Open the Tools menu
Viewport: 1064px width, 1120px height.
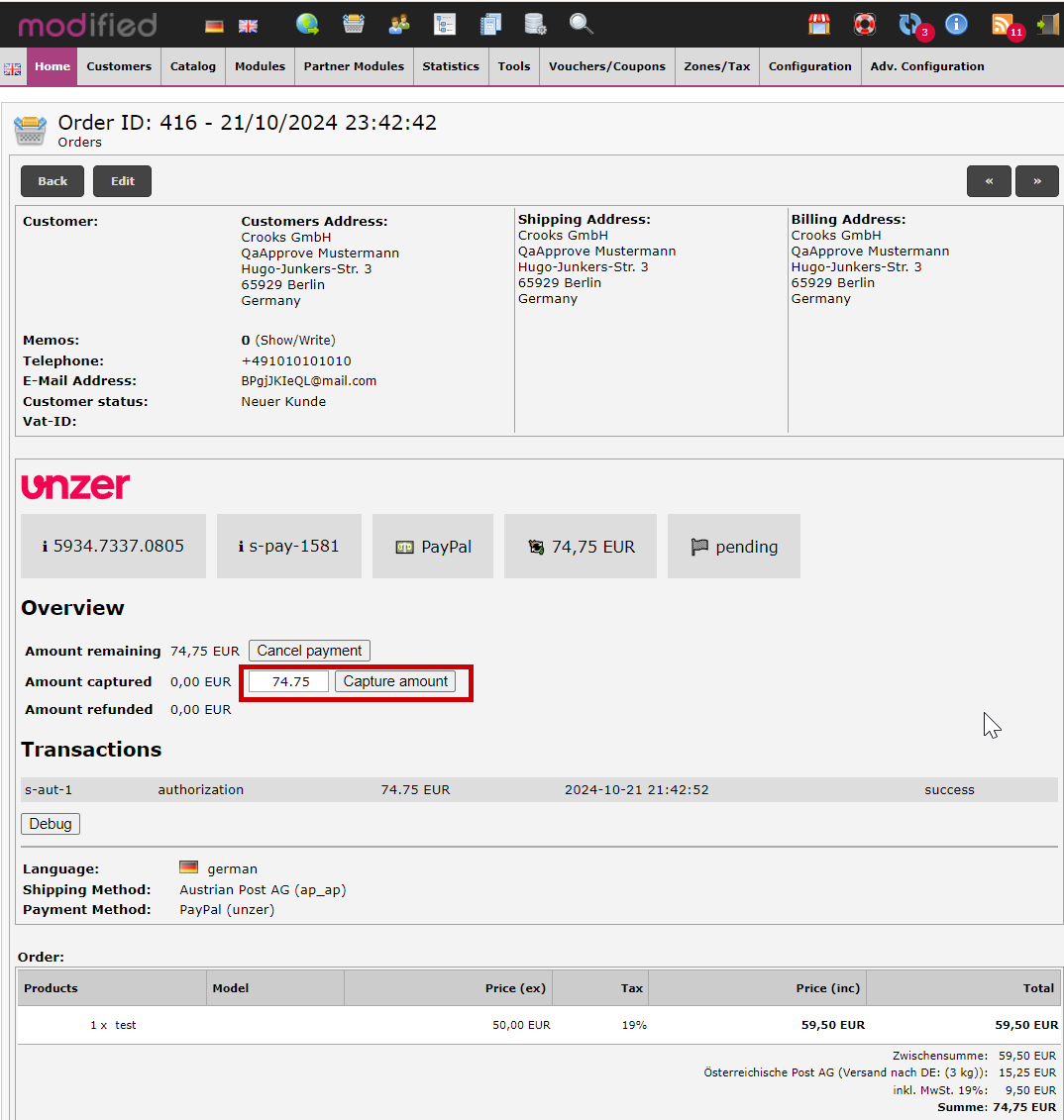pyautogui.click(x=514, y=66)
